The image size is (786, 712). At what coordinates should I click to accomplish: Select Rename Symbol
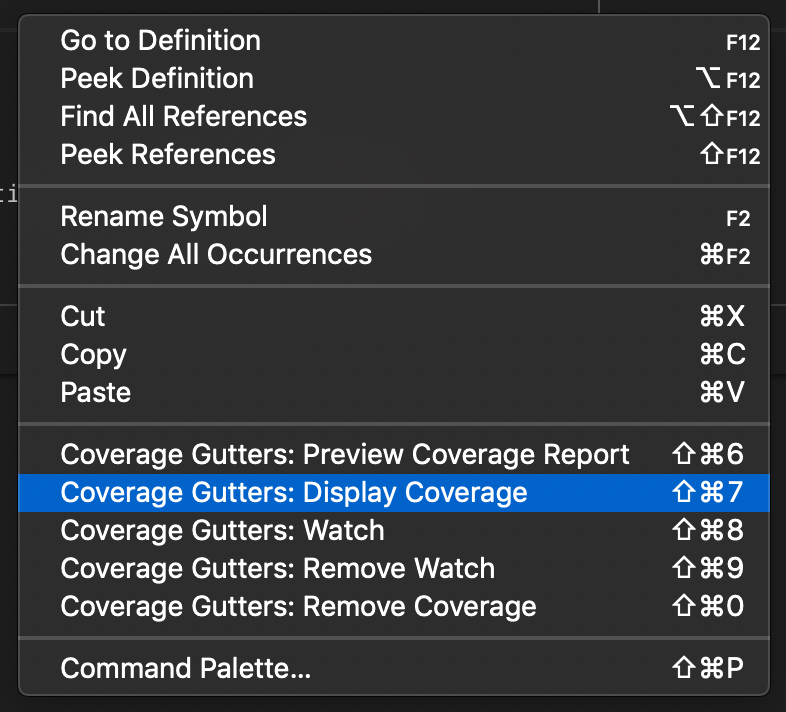[164, 217]
